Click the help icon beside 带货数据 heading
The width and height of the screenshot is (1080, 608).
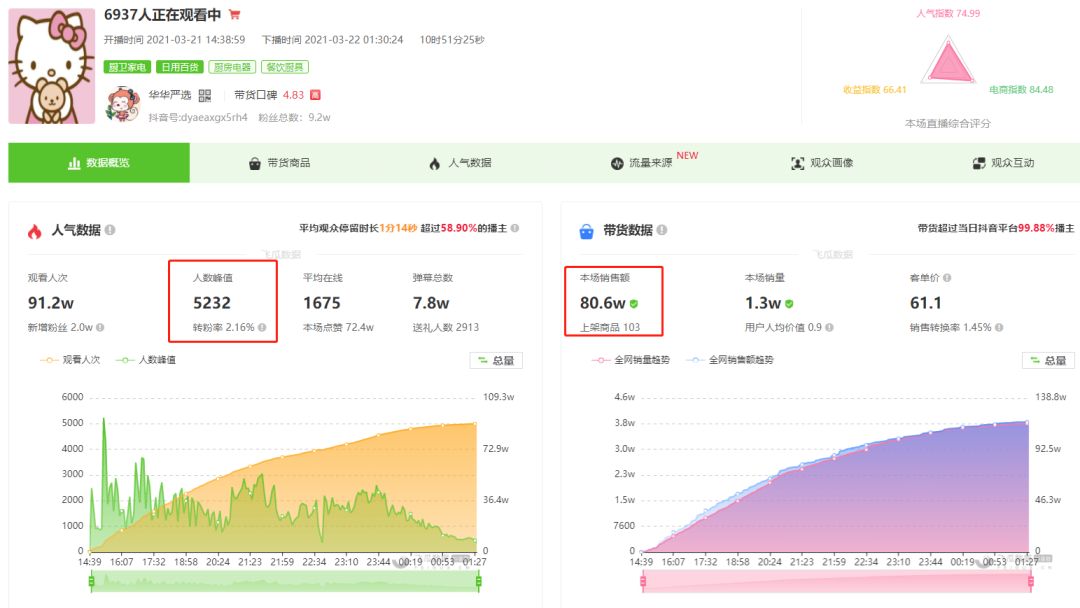662,230
